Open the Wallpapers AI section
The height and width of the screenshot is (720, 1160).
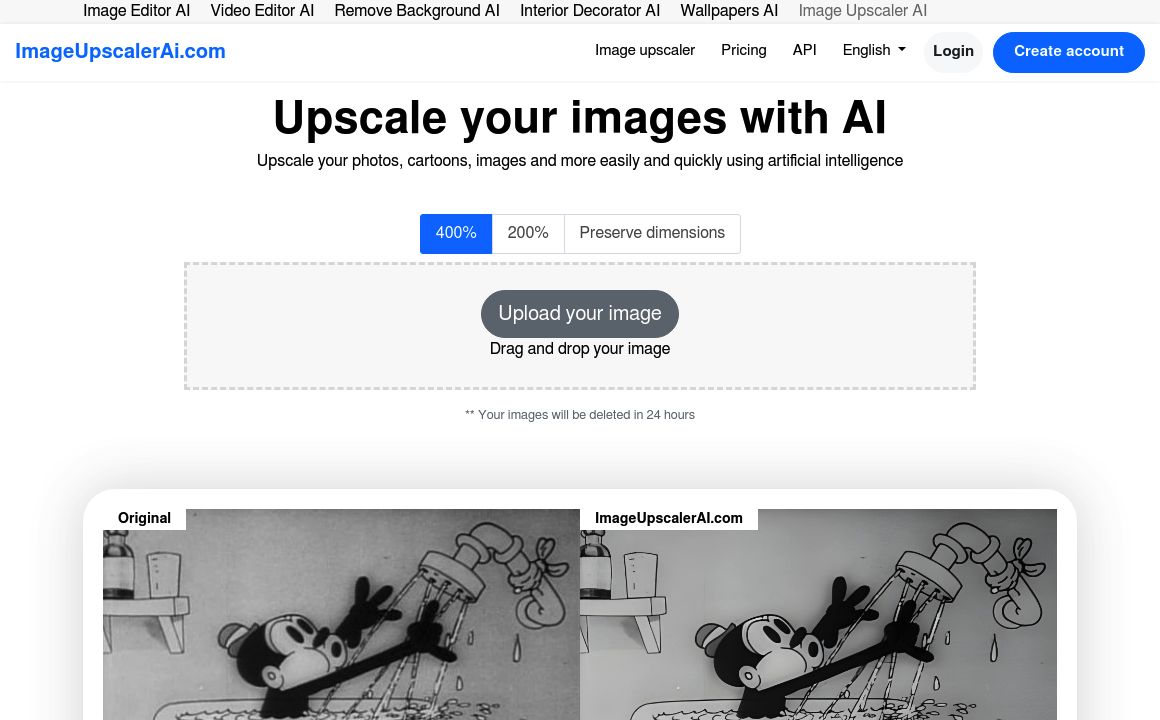click(729, 11)
